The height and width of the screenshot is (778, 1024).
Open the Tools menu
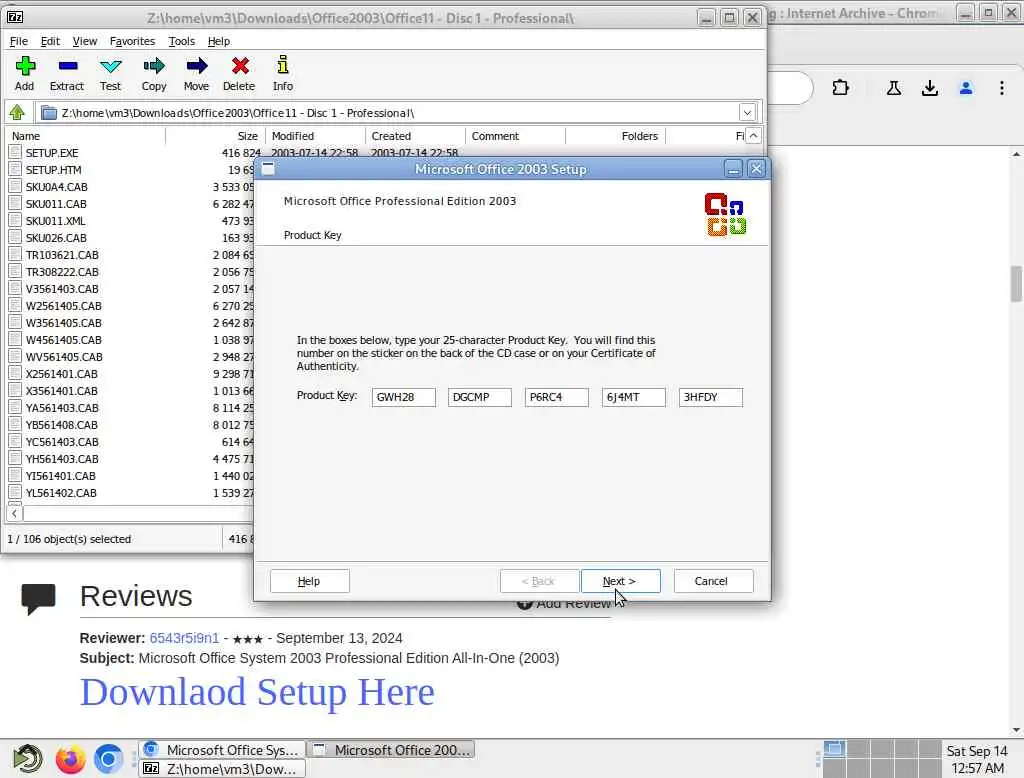[x=182, y=41]
